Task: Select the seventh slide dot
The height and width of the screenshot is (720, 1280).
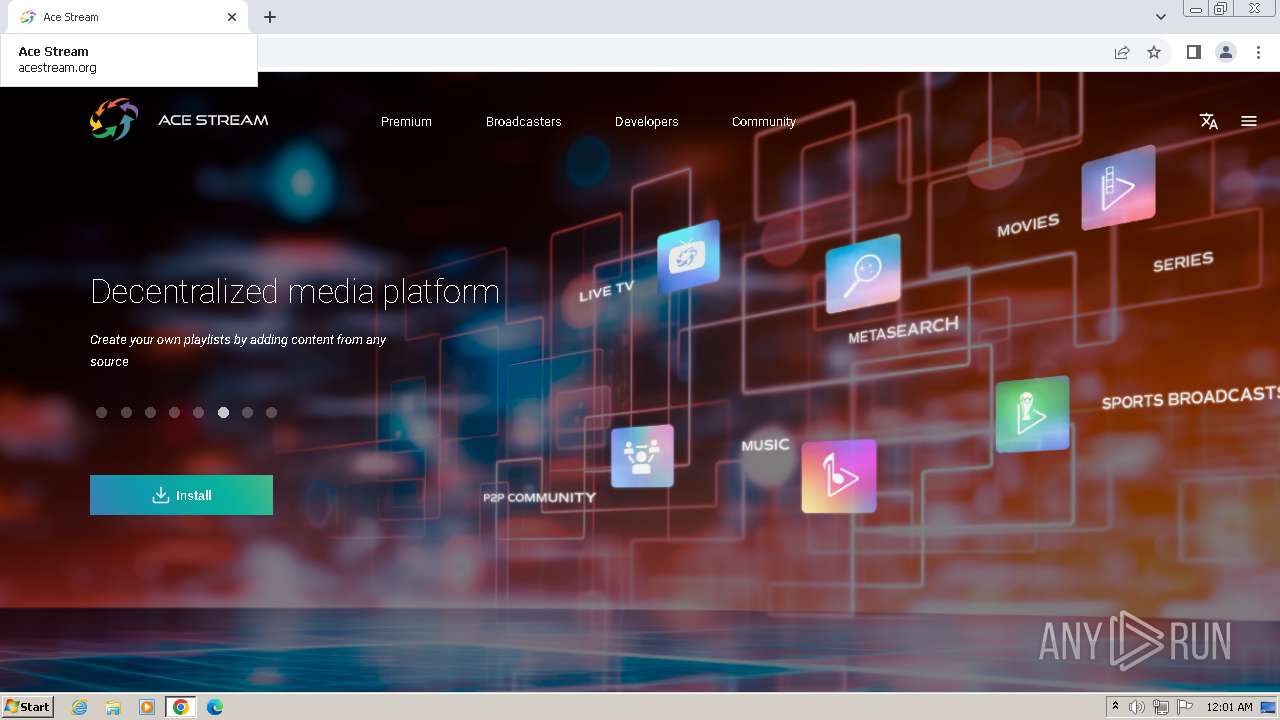Action: coord(247,412)
